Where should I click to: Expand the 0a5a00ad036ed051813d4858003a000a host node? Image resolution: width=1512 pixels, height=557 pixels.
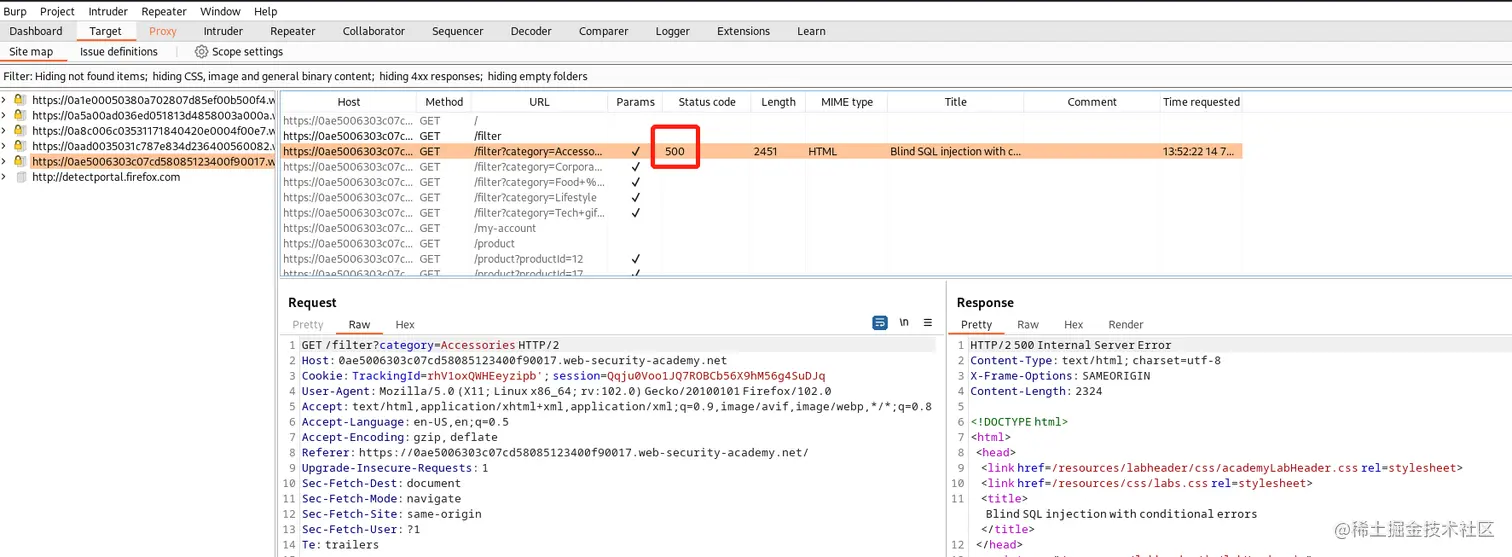pyautogui.click(x=5, y=115)
